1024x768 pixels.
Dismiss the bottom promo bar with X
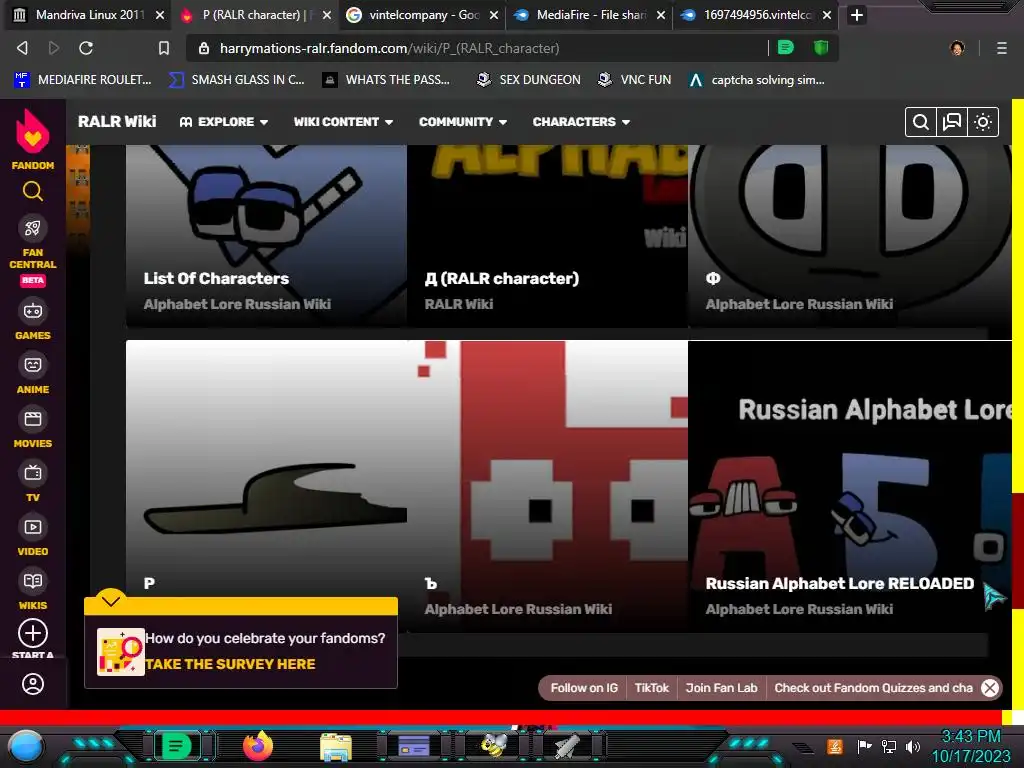pyautogui.click(x=990, y=688)
